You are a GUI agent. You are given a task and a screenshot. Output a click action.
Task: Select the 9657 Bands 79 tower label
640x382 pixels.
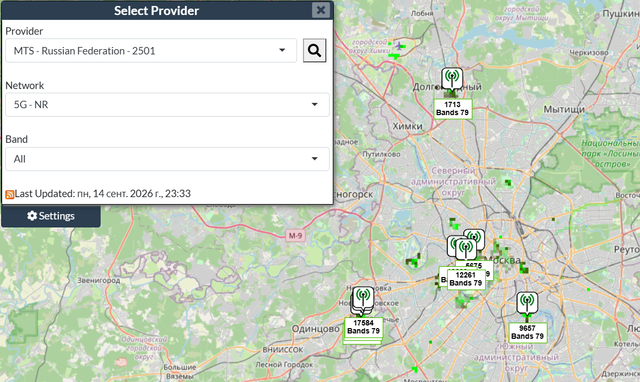527,332
